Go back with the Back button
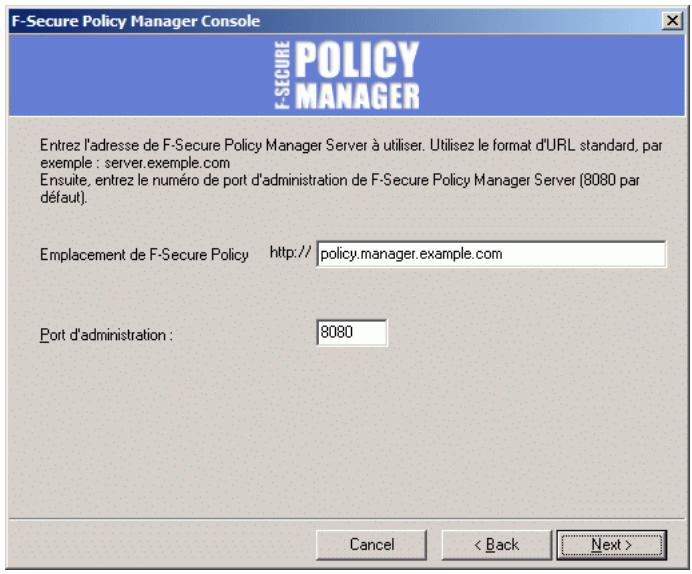Screen dimensions: 692x574 [496, 545]
